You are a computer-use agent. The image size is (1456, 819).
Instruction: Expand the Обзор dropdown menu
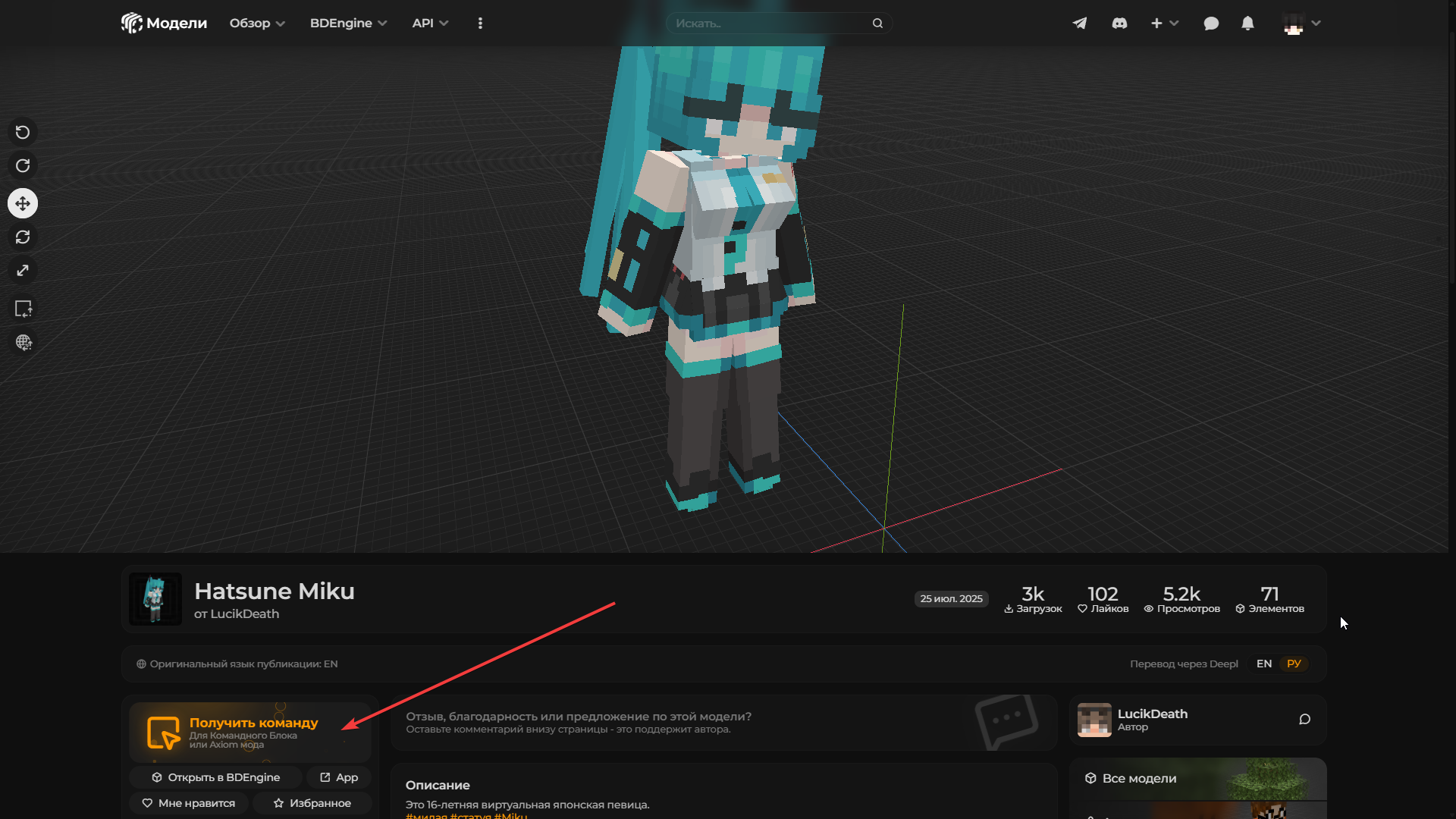(257, 24)
